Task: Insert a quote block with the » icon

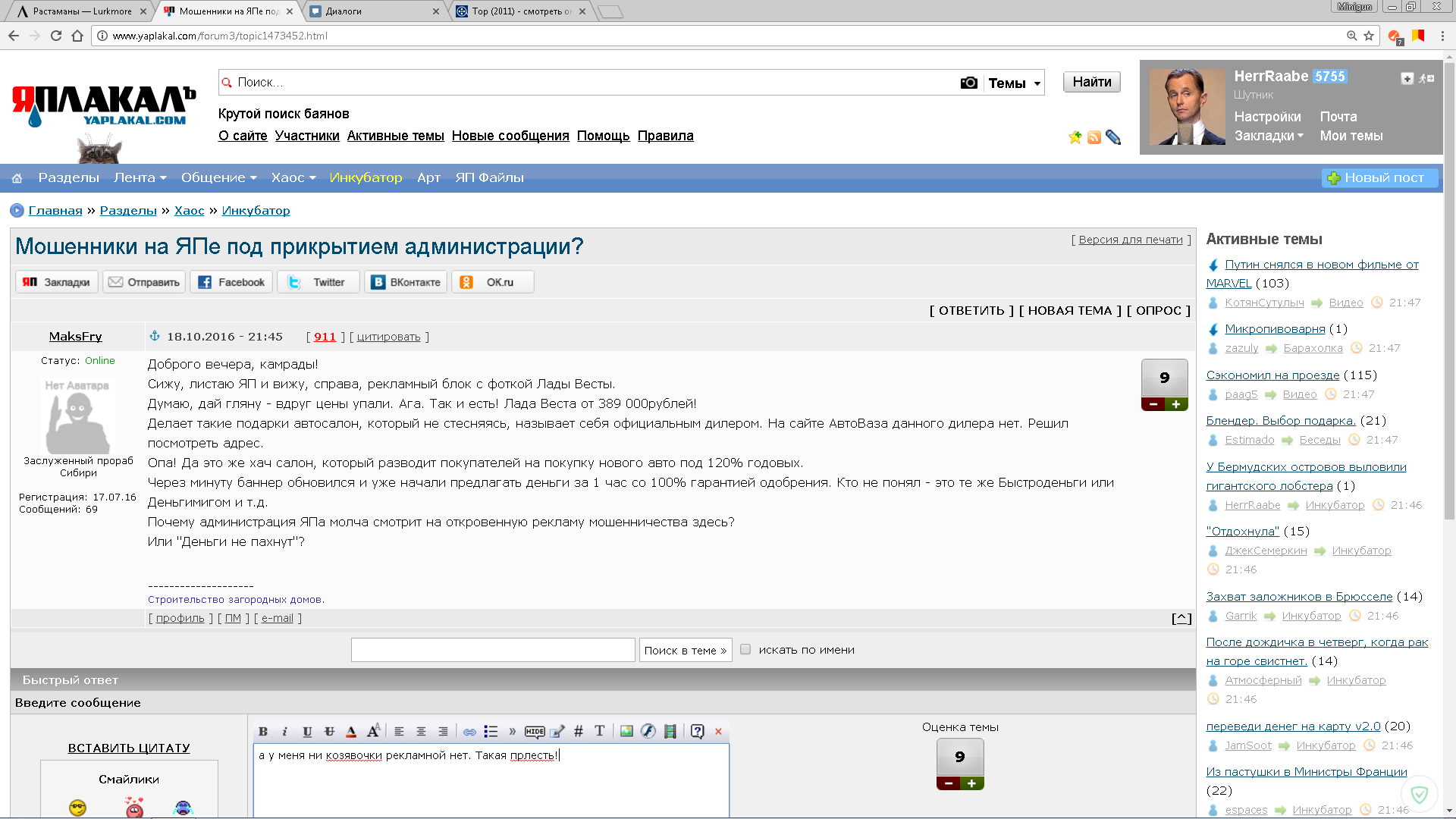Action: point(513,732)
